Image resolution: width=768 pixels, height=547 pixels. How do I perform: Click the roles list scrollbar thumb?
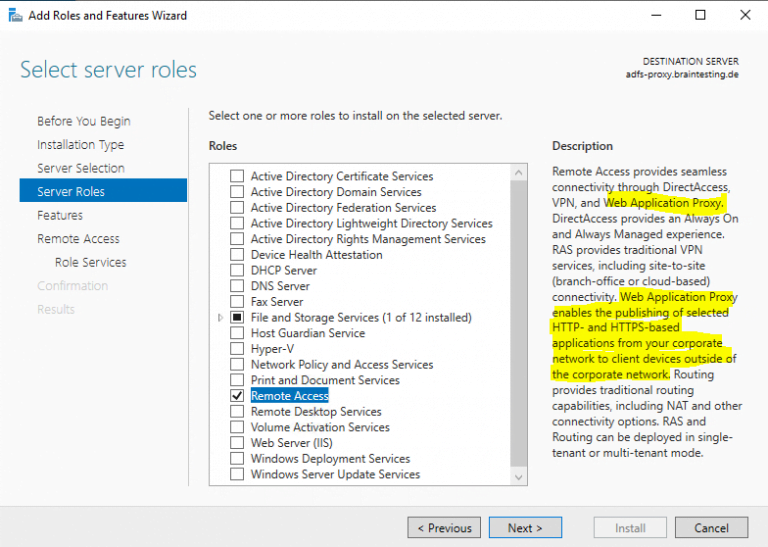[x=519, y=323]
